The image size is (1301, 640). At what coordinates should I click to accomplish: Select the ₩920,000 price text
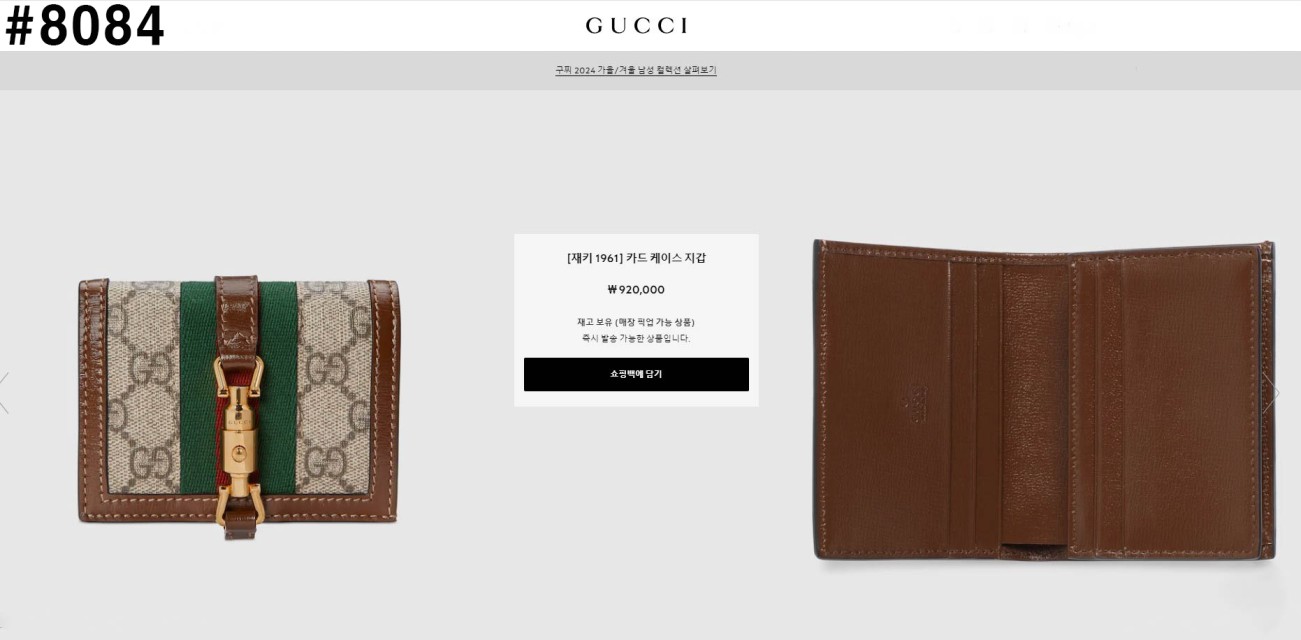[x=636, y=290]
